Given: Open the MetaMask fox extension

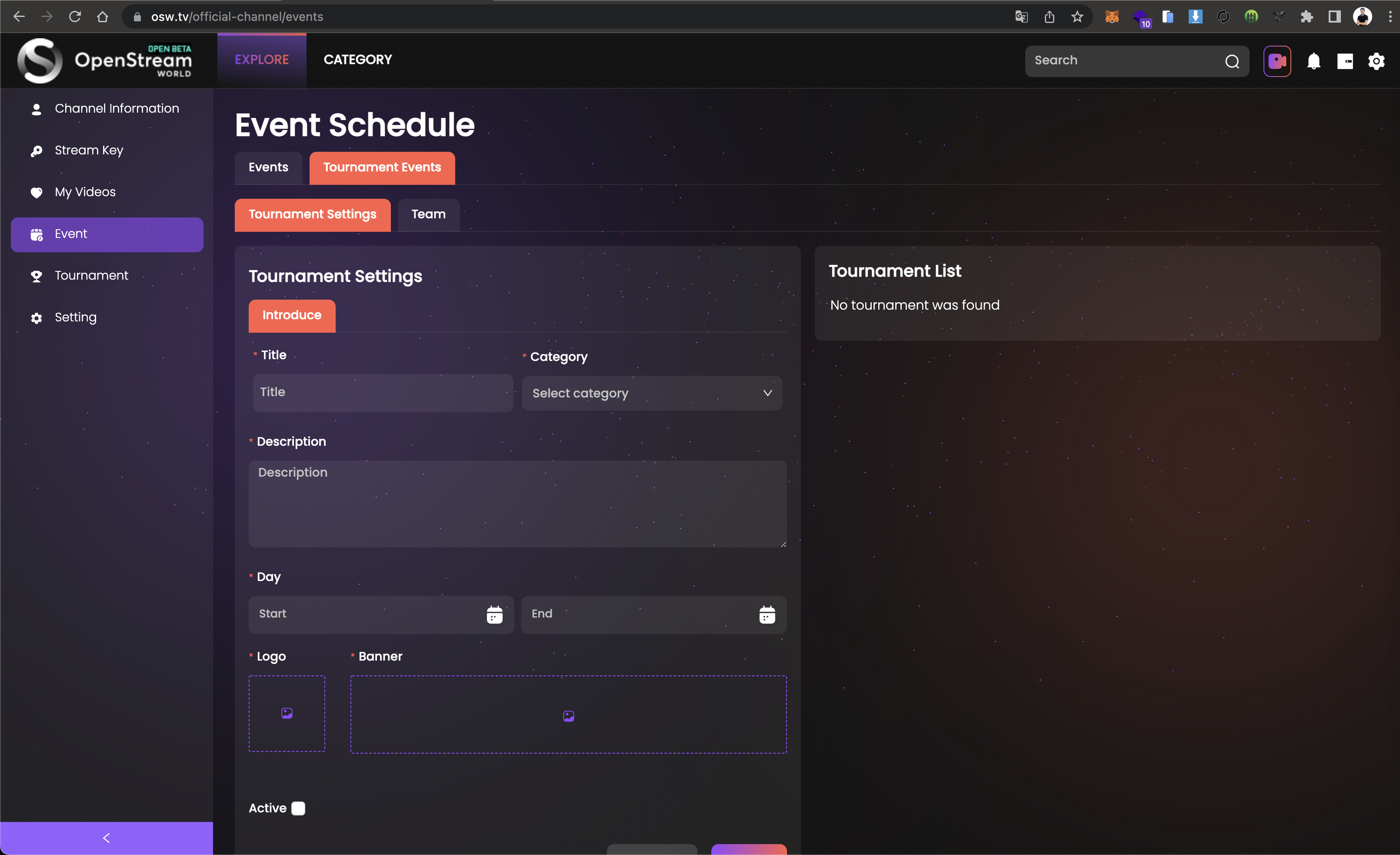Looking at the screenshot, I should [1112, 17].
